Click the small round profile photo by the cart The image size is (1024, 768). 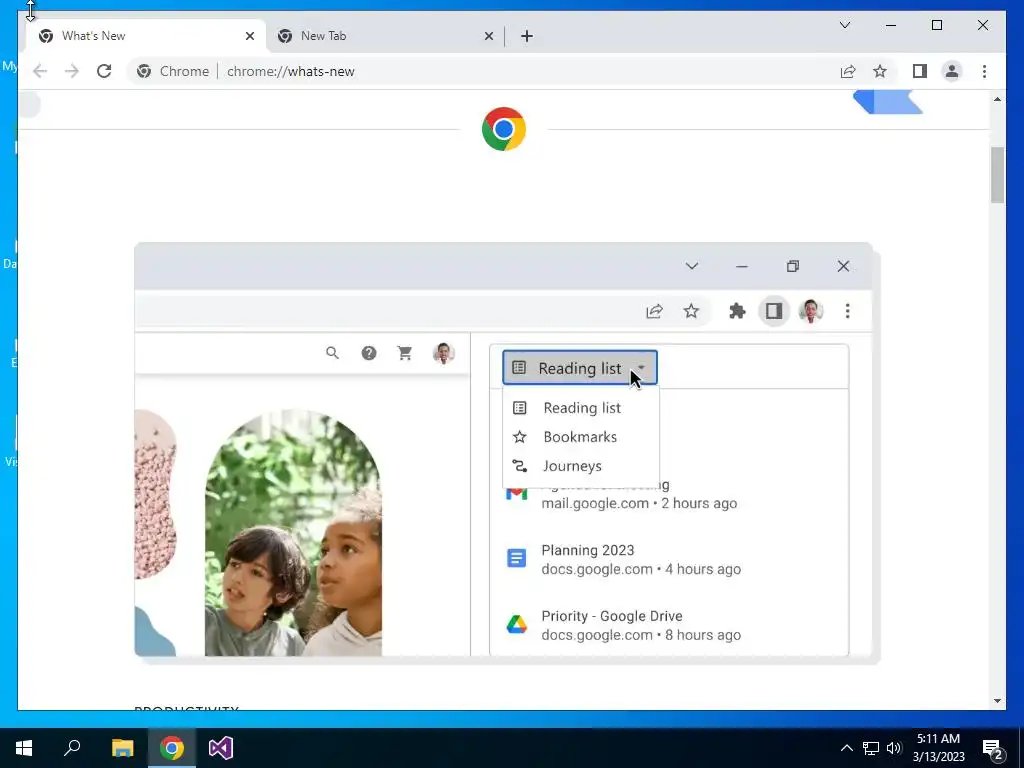(443, 353)
